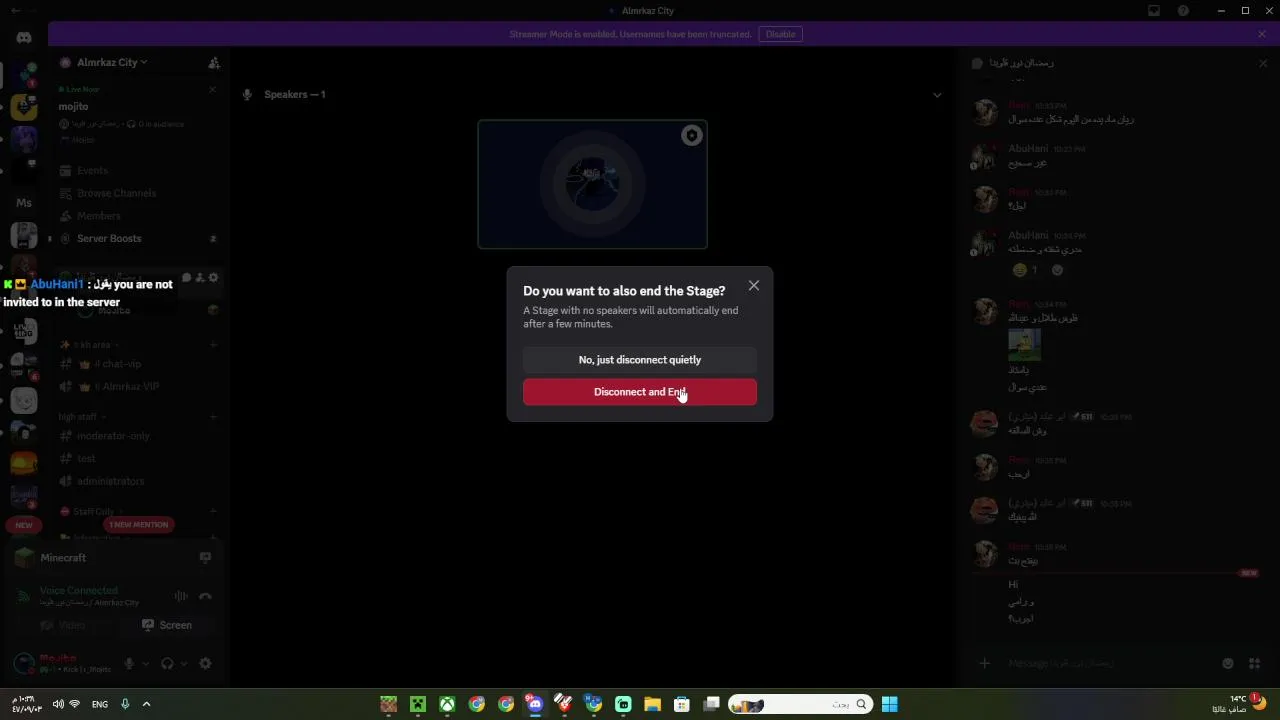Image resolution: width=1280 pixels, height=720 pixels.
Task: Click the voice disconnect phone icon
Action: 205,596
